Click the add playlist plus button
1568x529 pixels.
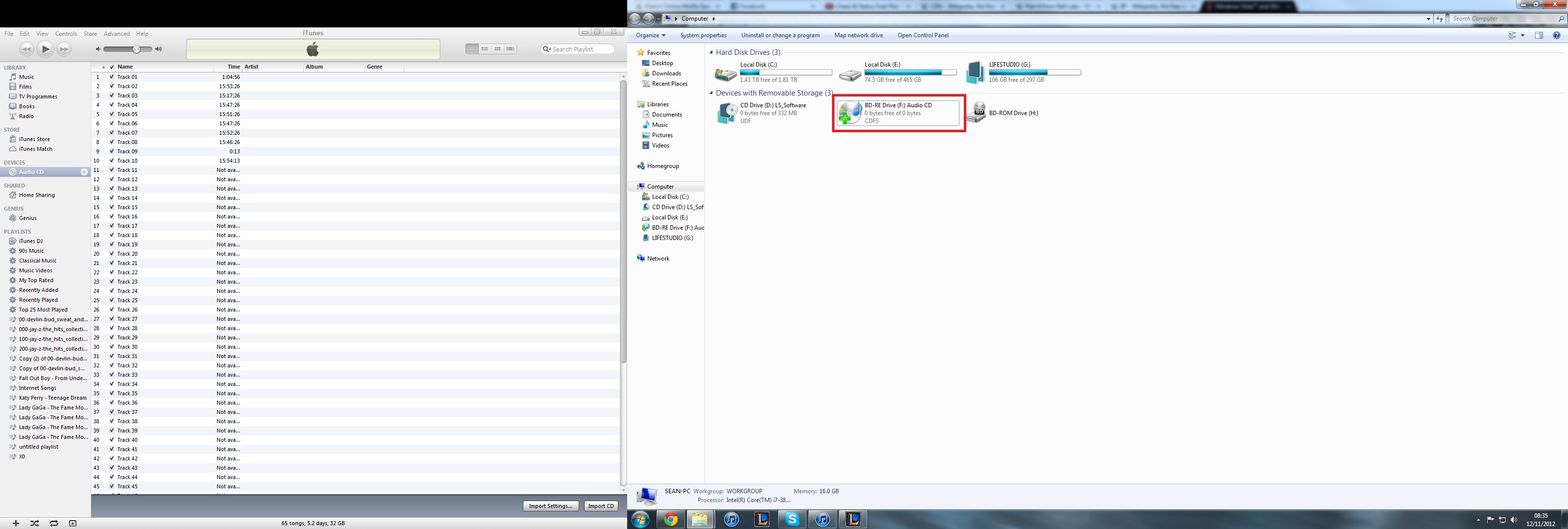(16, 523)
